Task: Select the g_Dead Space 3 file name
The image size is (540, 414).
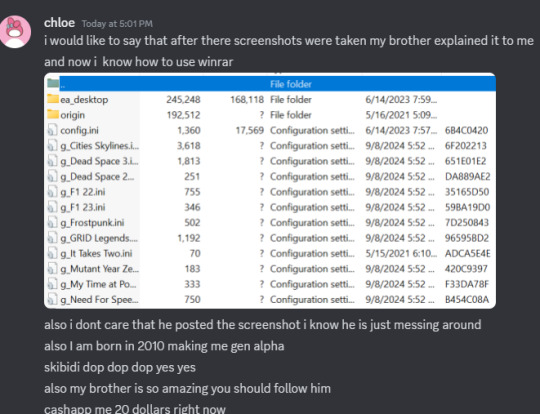Action: tap(99, 161)
